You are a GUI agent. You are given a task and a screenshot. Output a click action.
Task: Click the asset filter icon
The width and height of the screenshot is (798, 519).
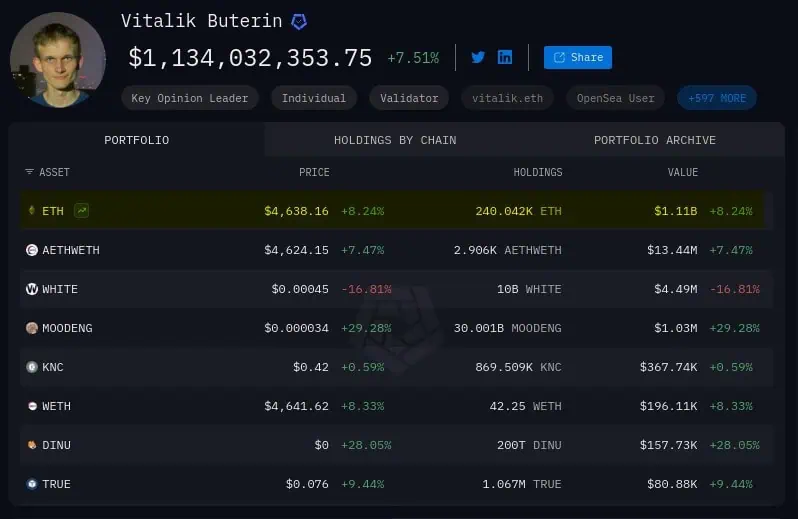pos(30,172)
